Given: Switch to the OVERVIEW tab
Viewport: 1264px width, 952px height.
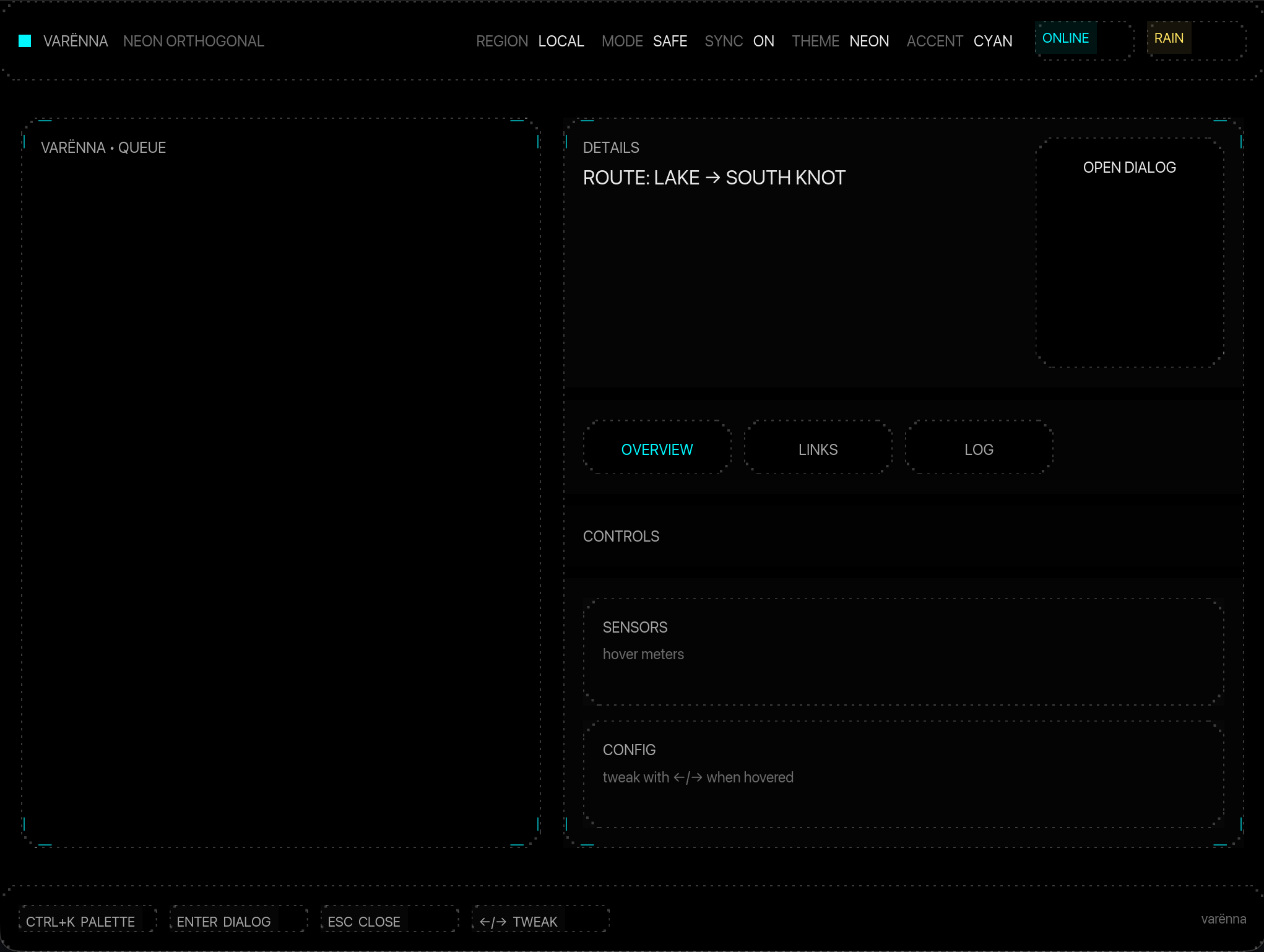Looking at the screenshot, I should point(657,449).
